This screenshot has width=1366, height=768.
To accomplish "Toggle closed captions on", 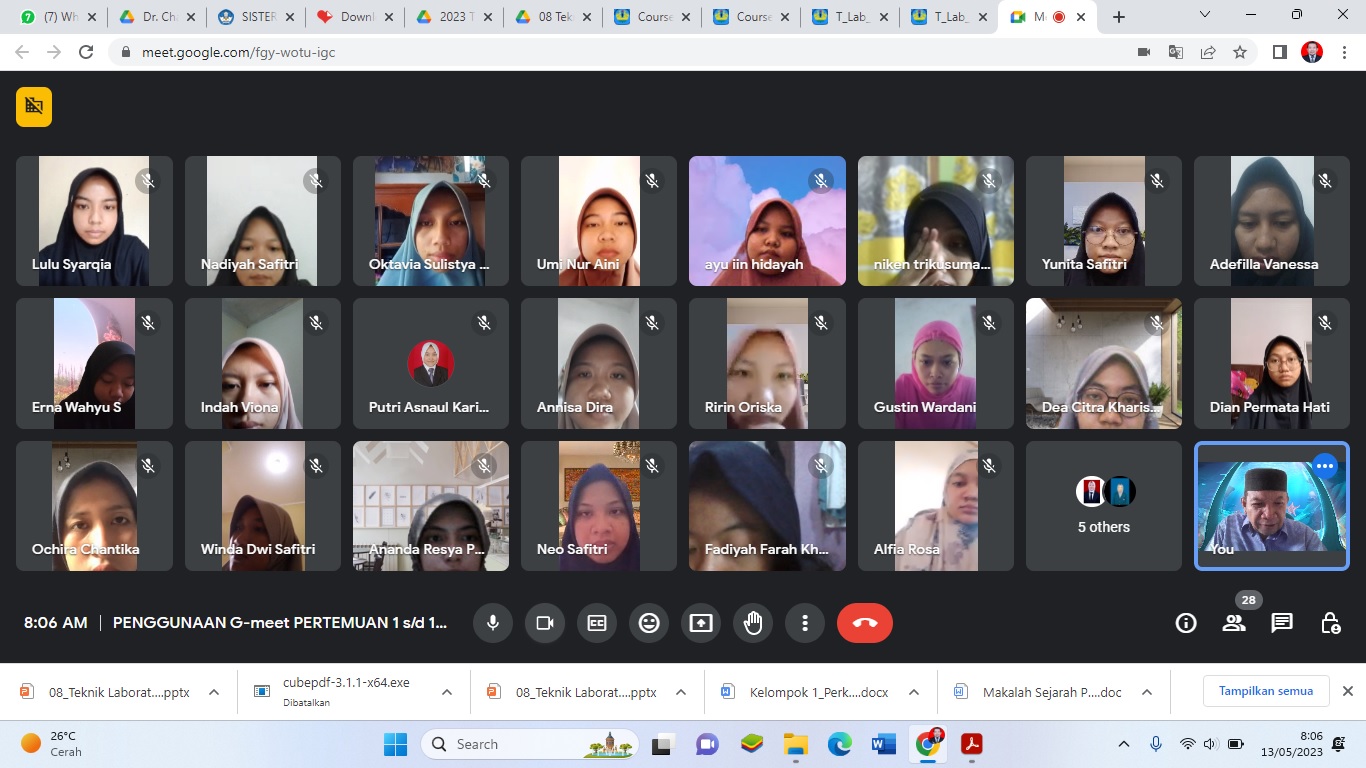I will (597, 623).
